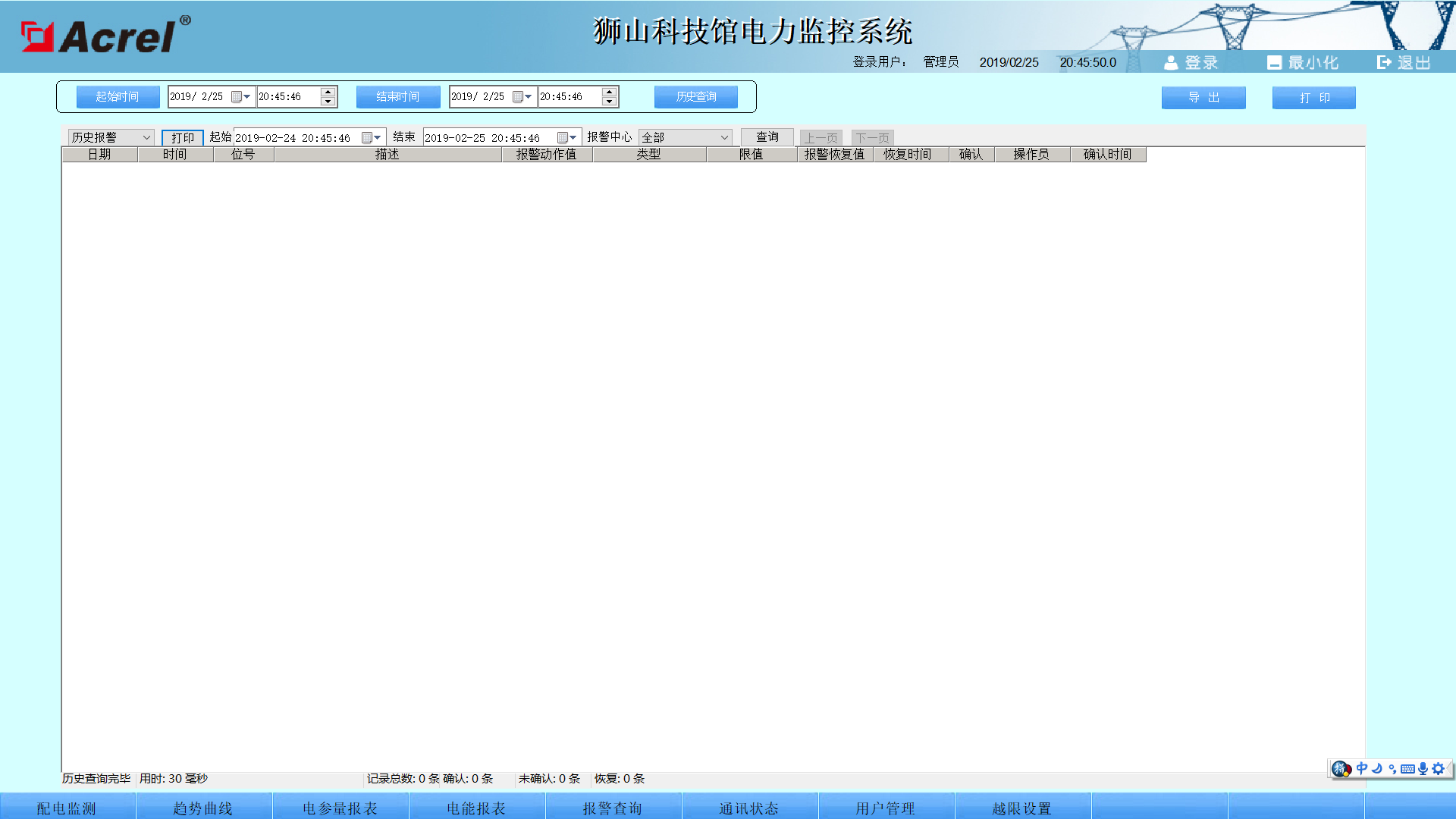Click the IME logo ball icon
The width and height of the screenshot is (1456, 819).
point(1341,769)
